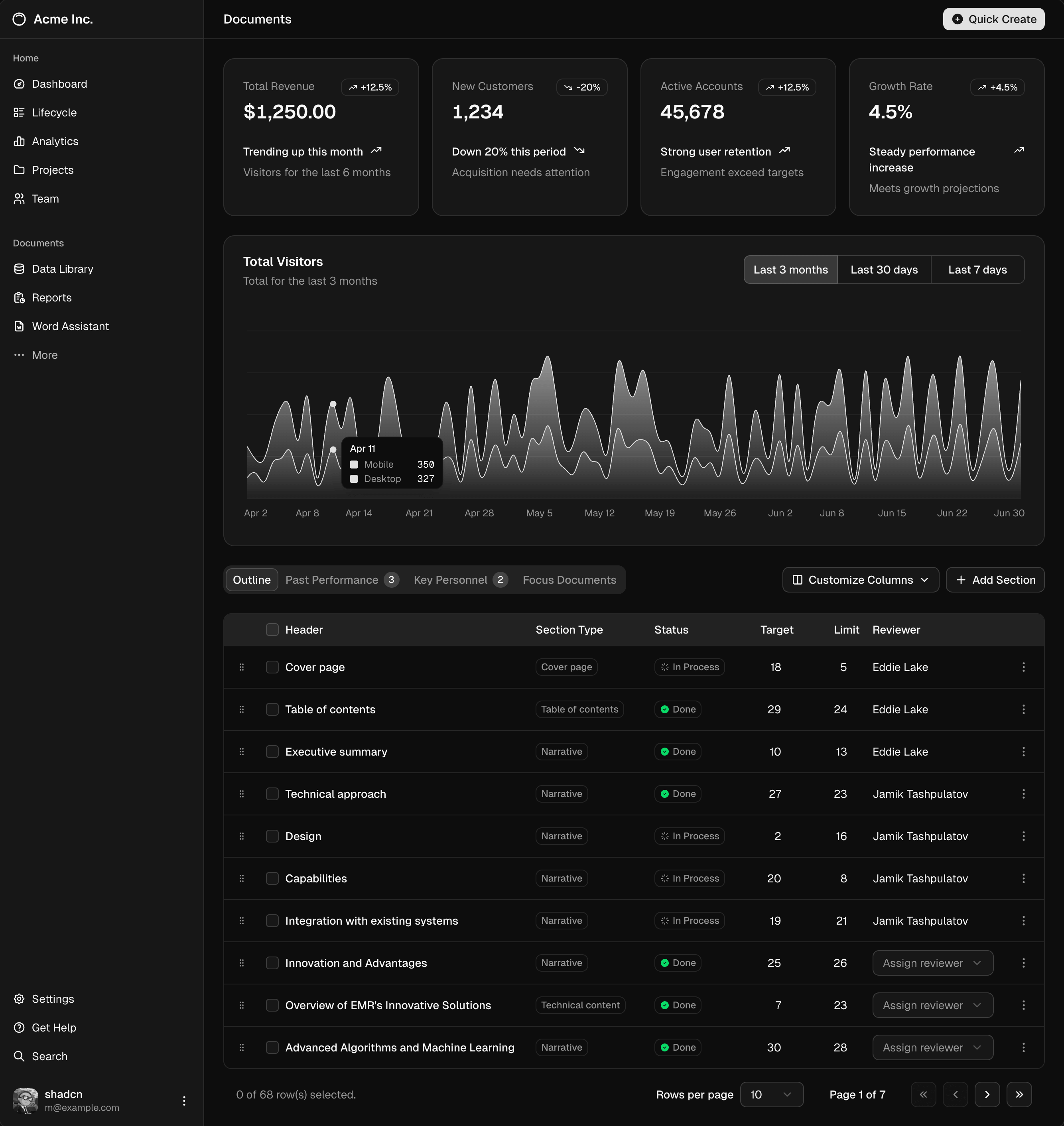Open the row actions menu for Cover page
The image size is (1064, 1126).
point(1024,667)
